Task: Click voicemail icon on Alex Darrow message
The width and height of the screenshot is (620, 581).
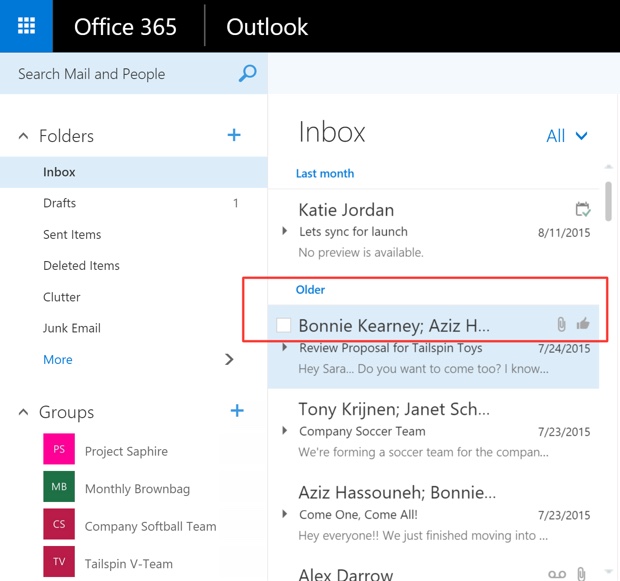Action: click(x=557, y=574)
